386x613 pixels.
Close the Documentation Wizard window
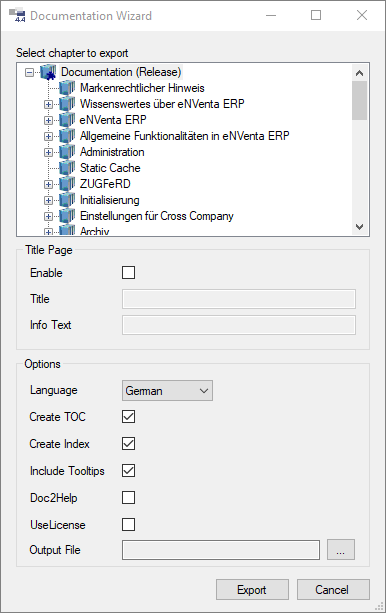[362, 15]
